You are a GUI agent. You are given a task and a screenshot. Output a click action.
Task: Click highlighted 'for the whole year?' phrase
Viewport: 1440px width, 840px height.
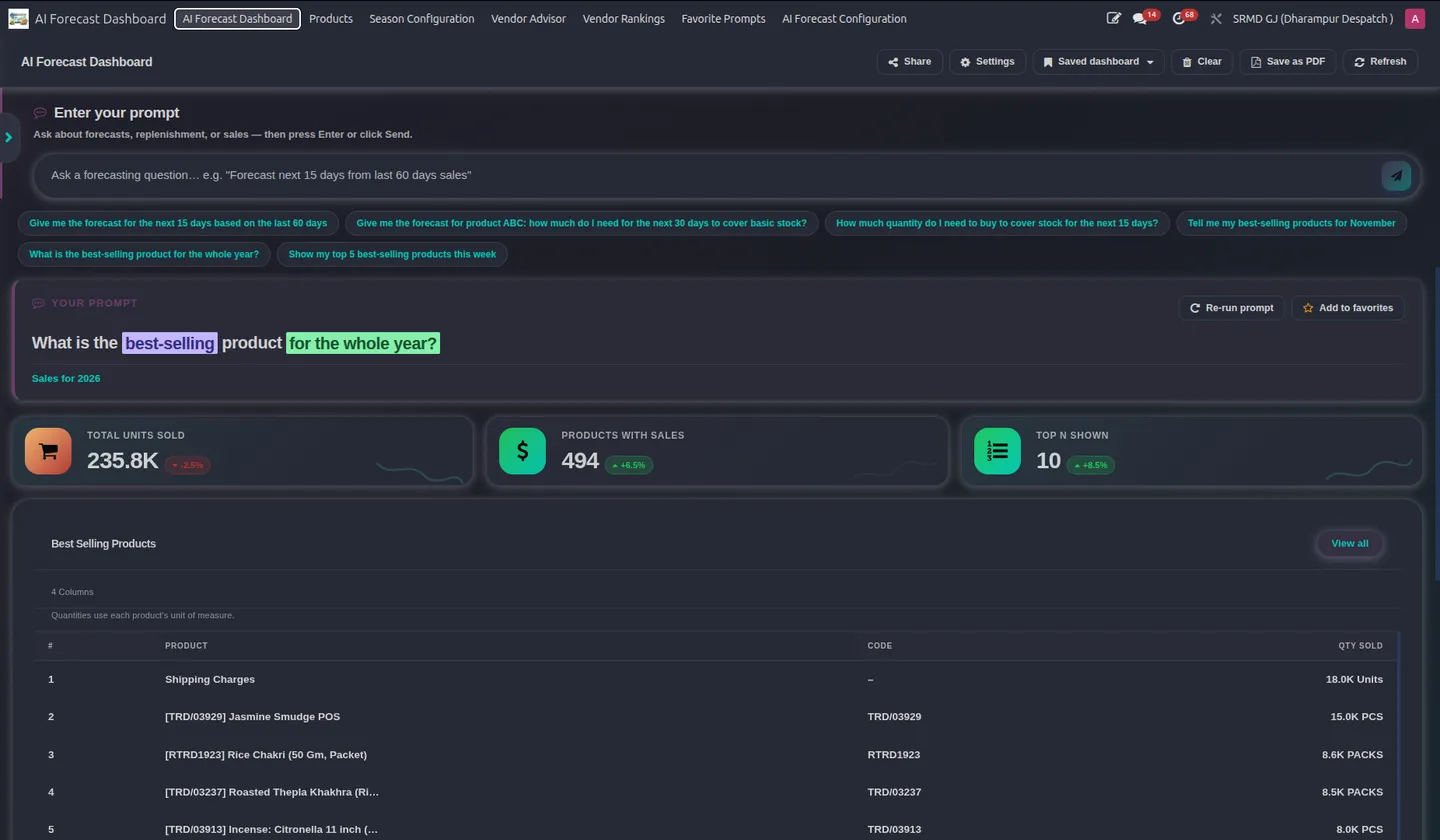click(363, 343)
